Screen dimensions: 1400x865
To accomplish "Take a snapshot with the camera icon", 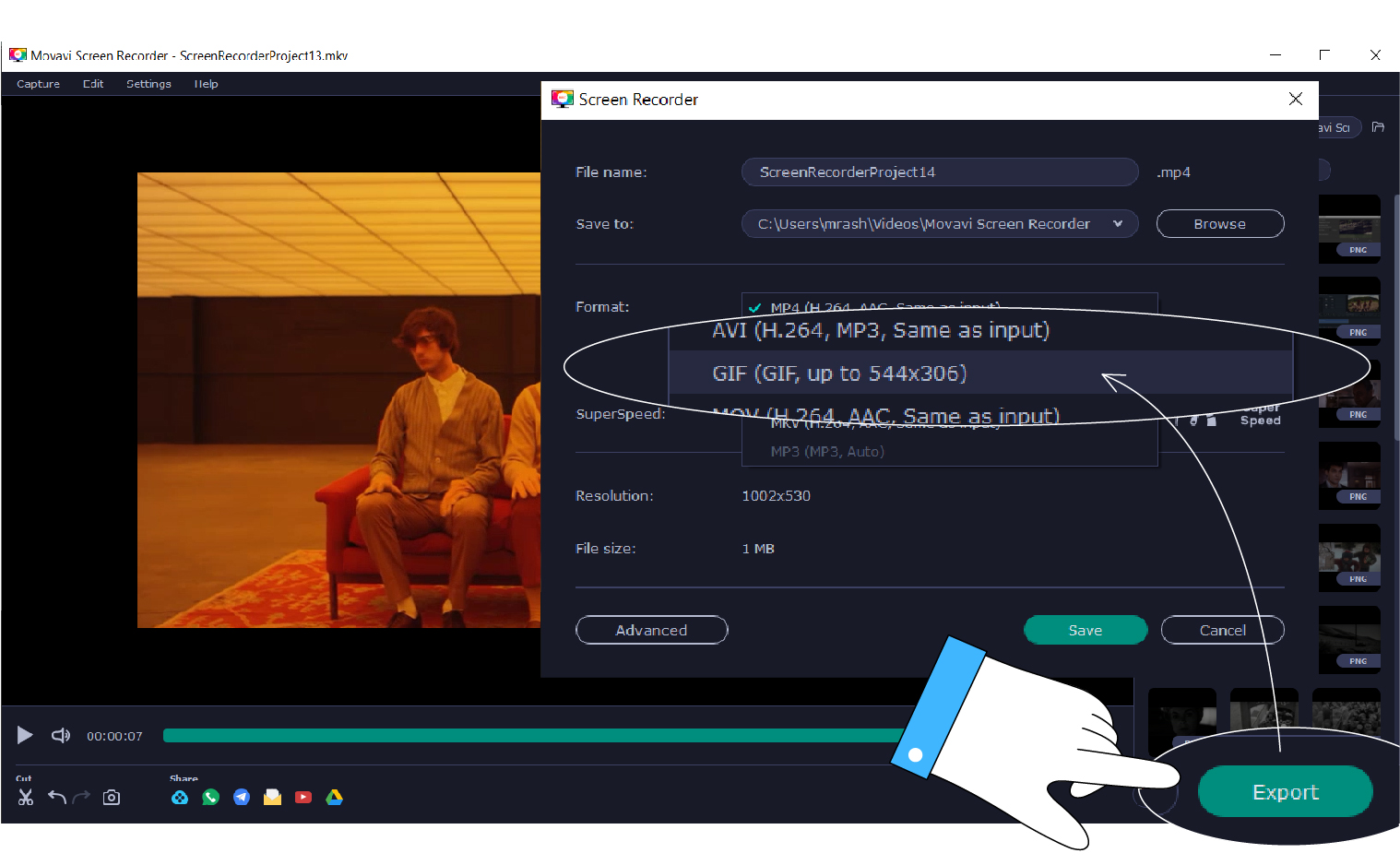I will (112, 797).
